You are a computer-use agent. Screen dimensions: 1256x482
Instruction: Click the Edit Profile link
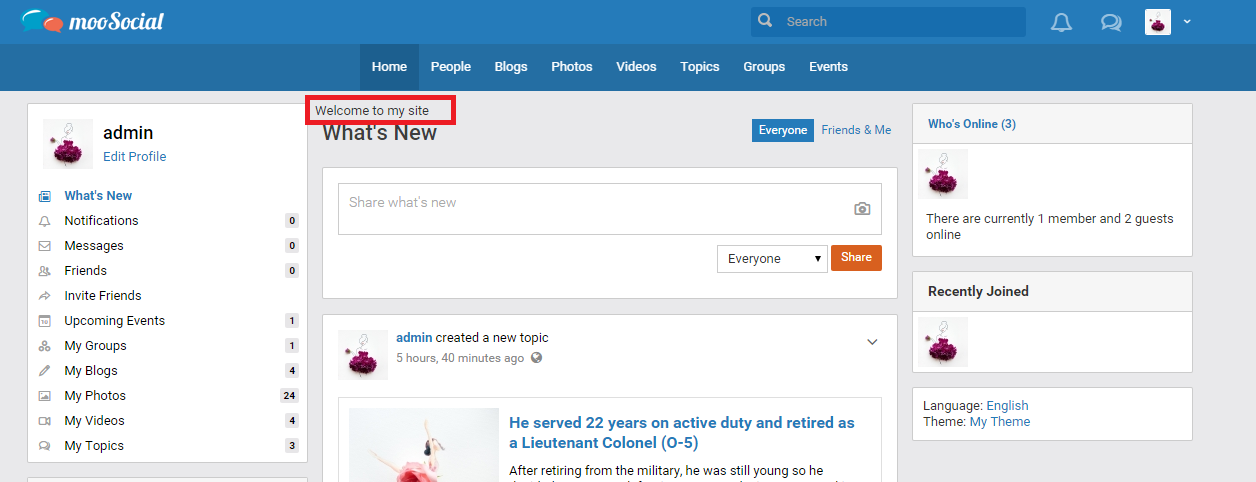[135, 157]
